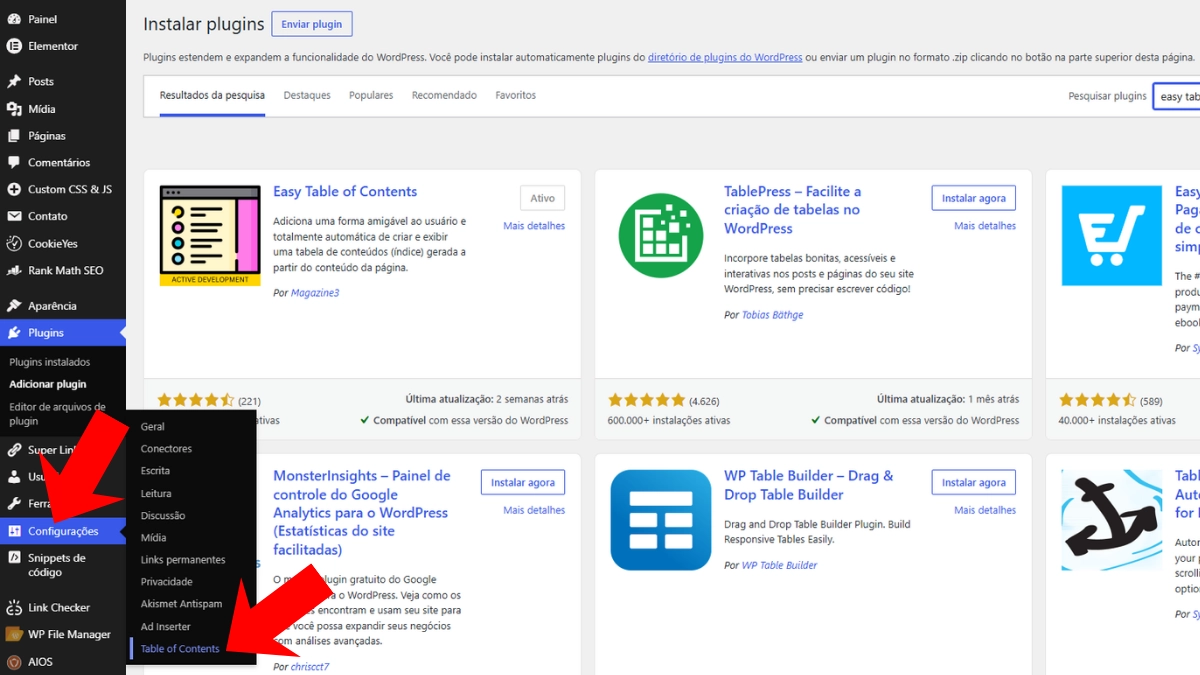
Task: Click the WP Table Builder logo
Action: tap(661, 520)
